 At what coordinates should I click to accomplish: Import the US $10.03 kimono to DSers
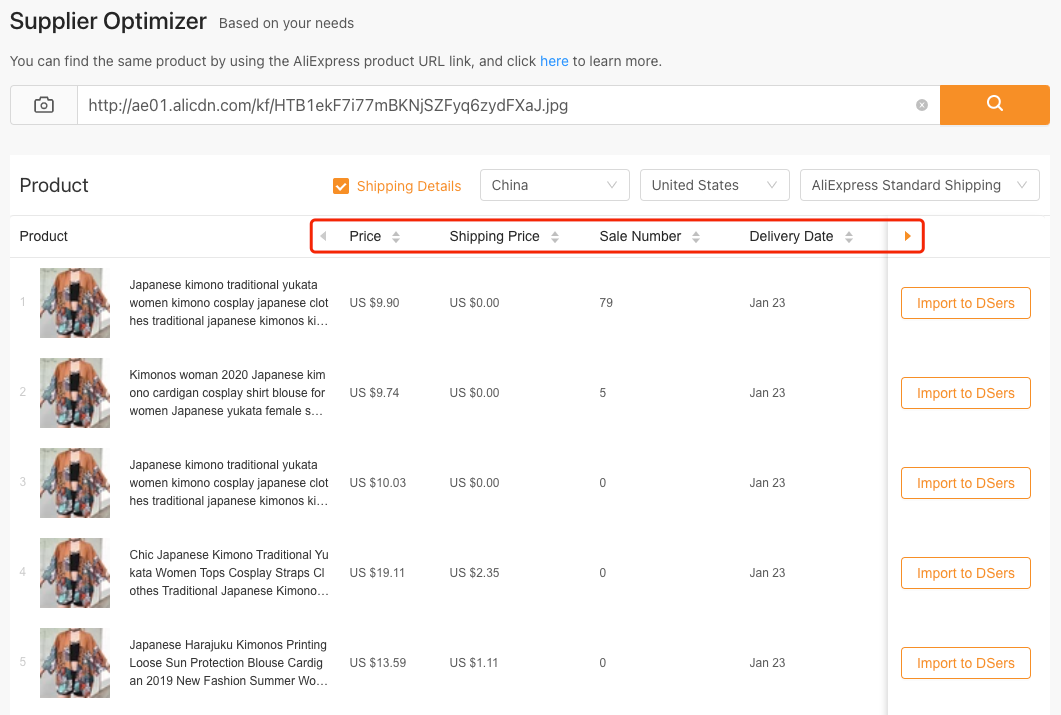(x=966, y=483)
